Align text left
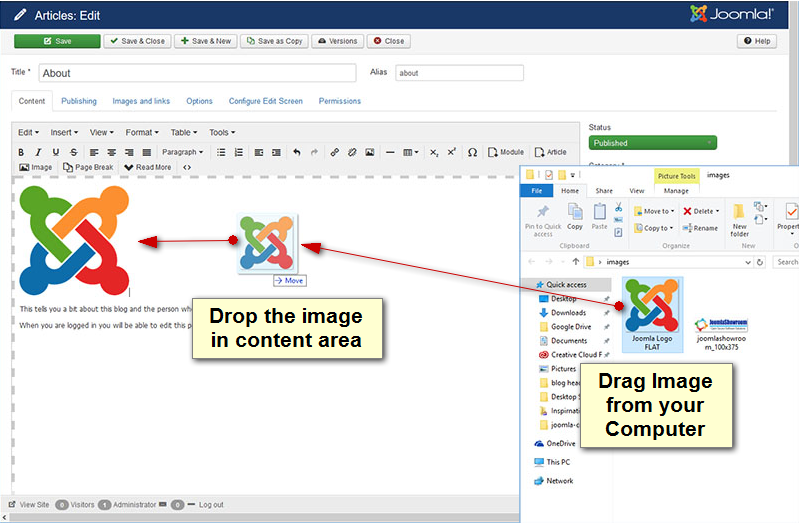The height and width of the screenshot is (525, 801). coord(94,152)
